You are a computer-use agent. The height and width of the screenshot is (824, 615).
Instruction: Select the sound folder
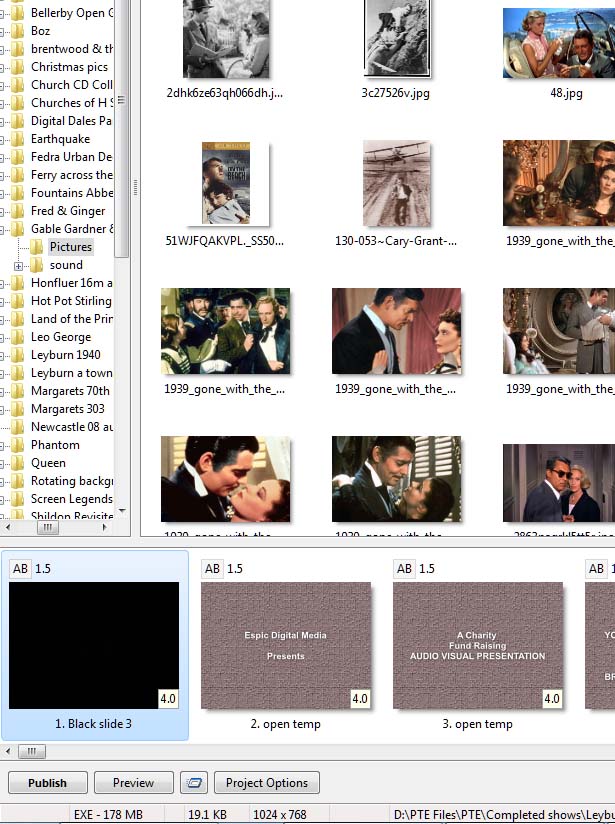click(x=66, y=265)
